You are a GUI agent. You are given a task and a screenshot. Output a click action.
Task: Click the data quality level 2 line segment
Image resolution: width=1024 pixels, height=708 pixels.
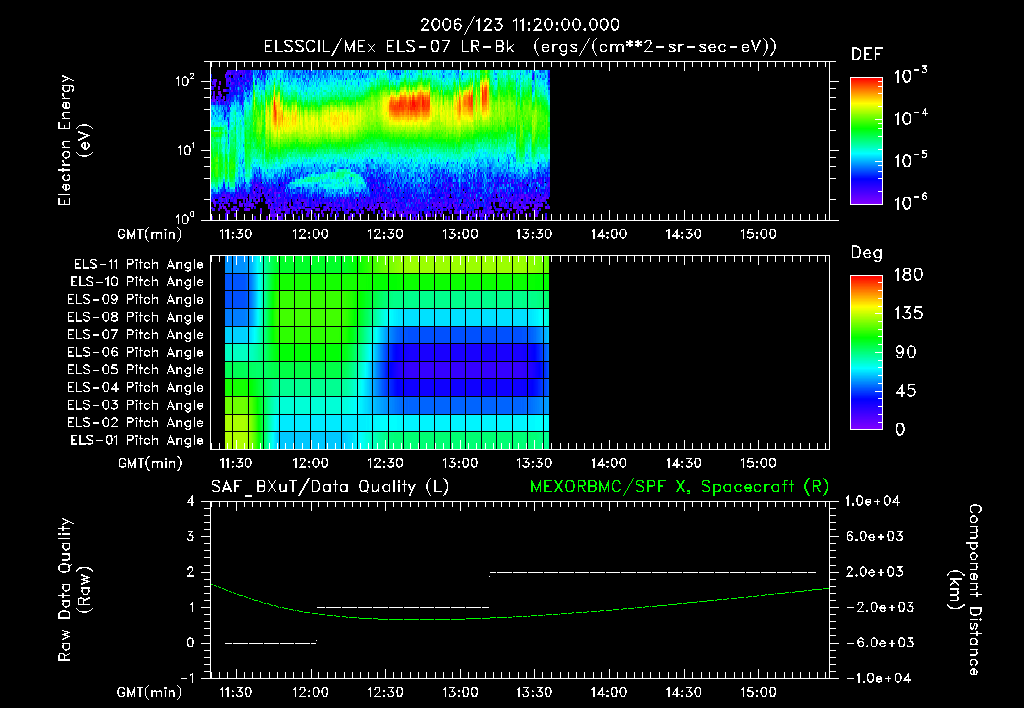(x=653, y=573)
